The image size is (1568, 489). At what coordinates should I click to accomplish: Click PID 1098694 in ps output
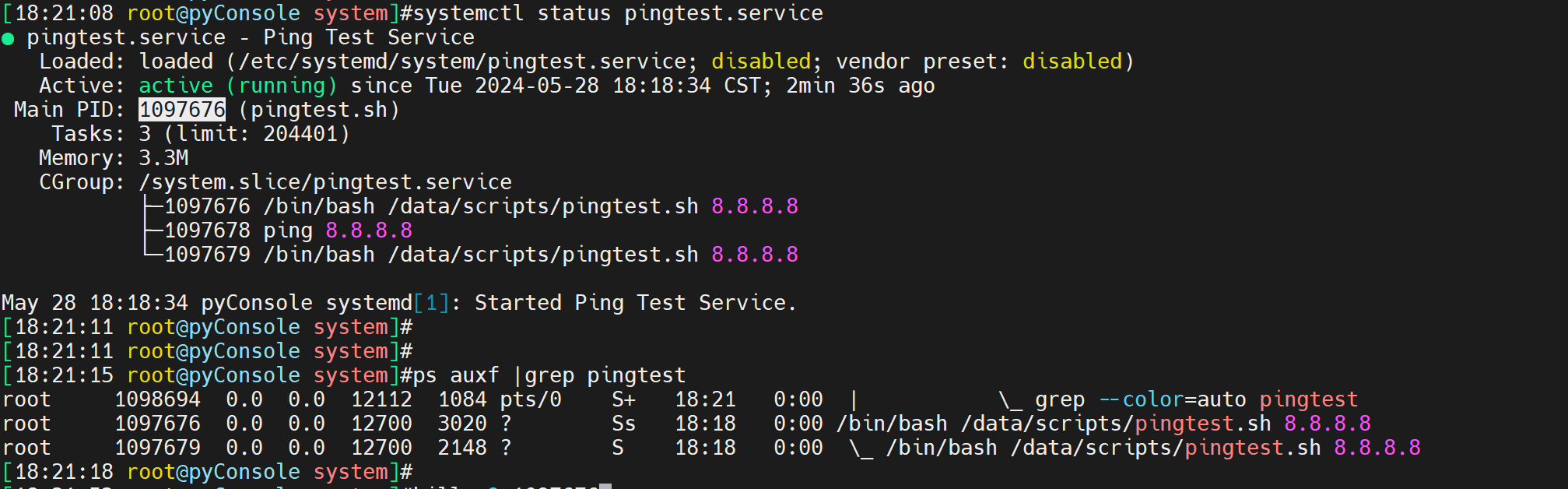[157, 399]
